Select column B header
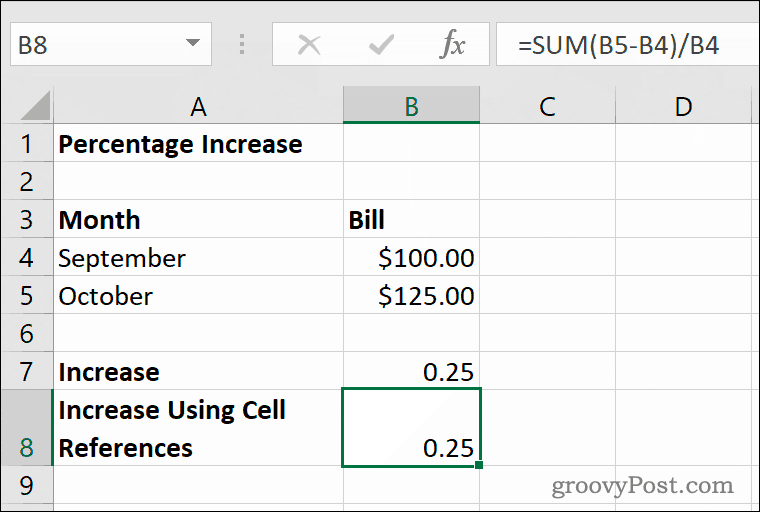Image resolution: width=760 pixels, height=512 pixels. 411,105
